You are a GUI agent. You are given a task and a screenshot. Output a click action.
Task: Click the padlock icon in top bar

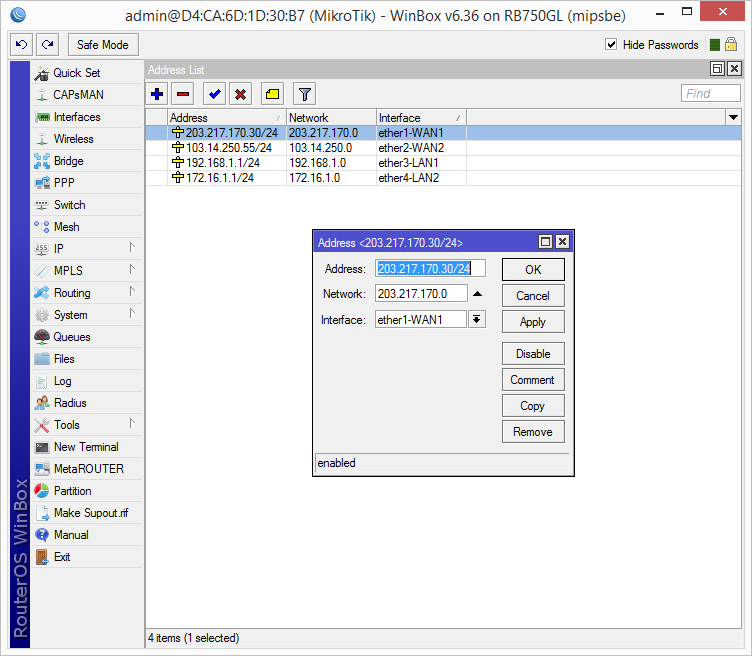(x=731, y=45)
